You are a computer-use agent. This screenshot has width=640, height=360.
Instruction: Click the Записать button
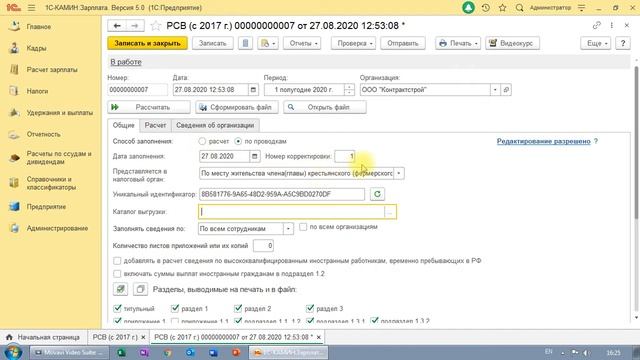pos(213,43)
